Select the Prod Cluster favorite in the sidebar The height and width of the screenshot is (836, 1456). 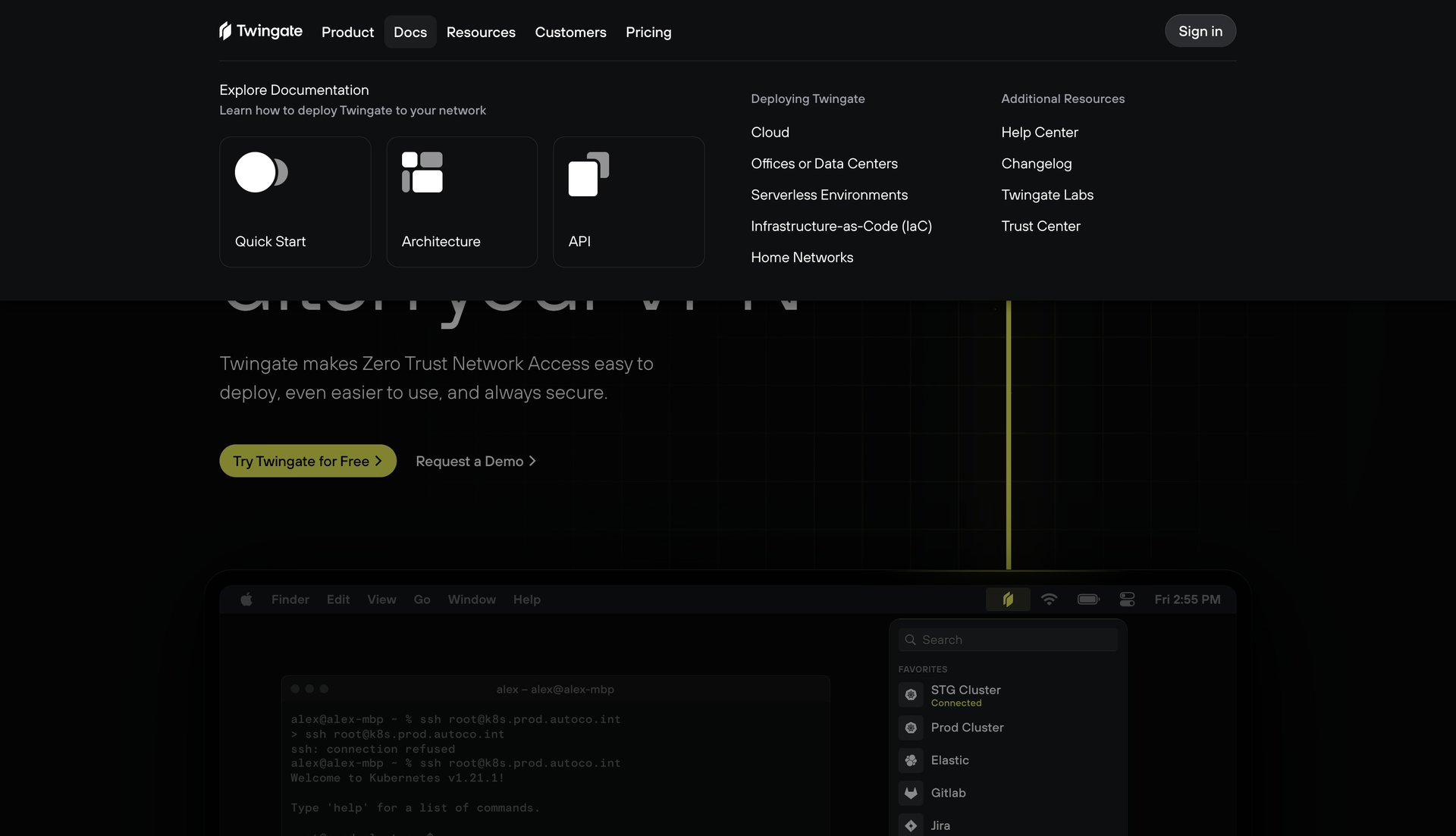(x=966, y=728)
